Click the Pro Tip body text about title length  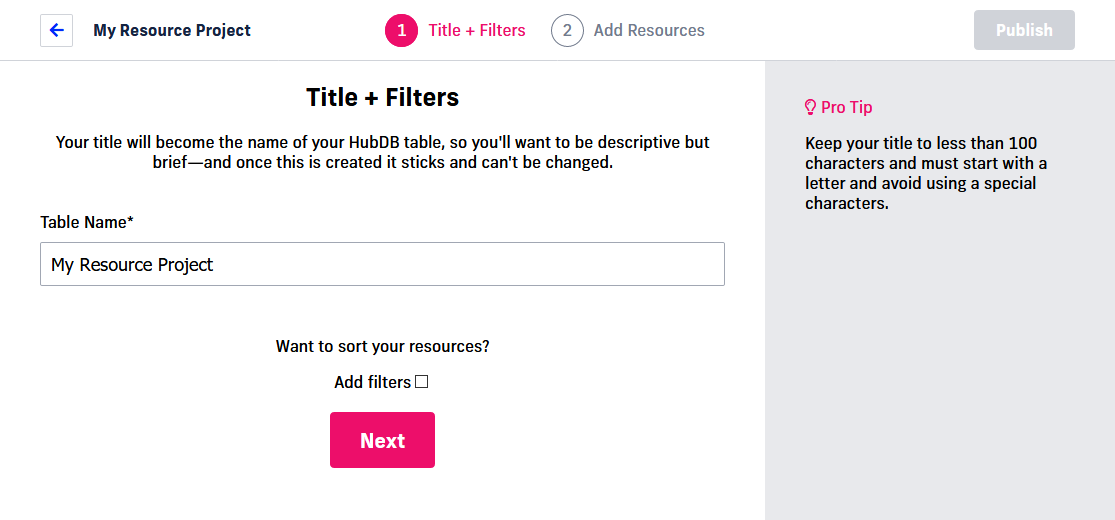[x=926, y=173]
